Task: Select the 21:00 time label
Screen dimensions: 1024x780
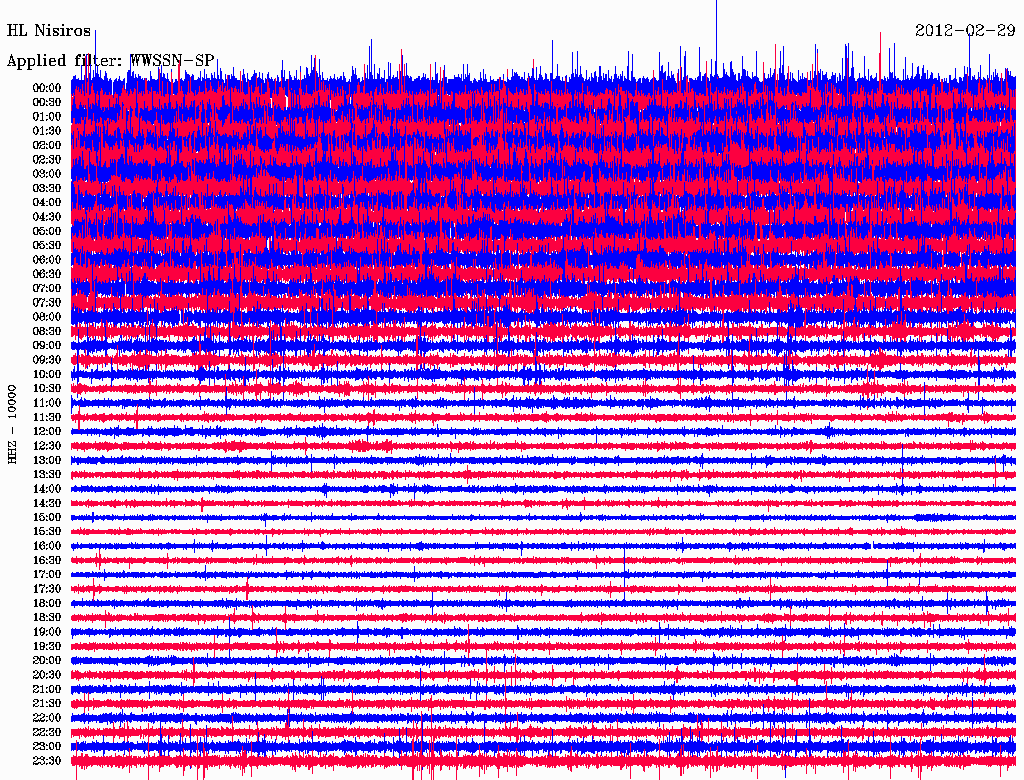Action: point(47,689)
